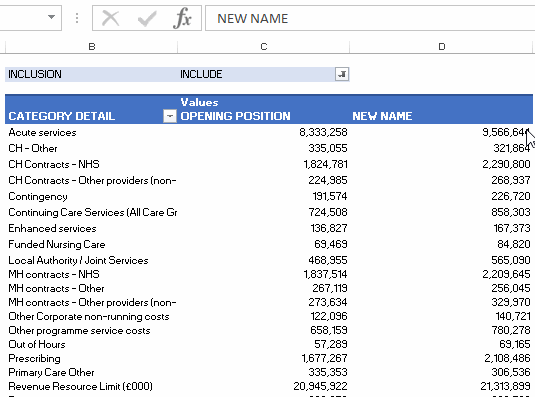535x397 pixels.
Task: Select opening position value 1,837,514
Action: (326, 274)
